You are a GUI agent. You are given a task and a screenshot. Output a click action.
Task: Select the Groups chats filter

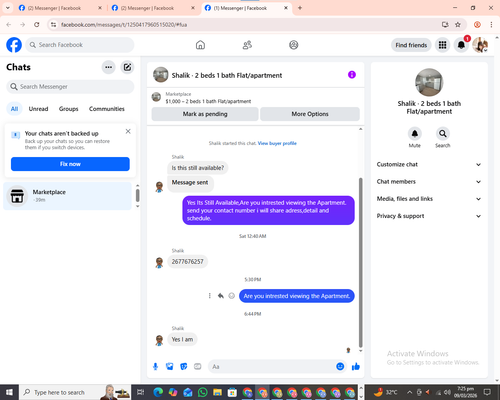pos(68,109)
